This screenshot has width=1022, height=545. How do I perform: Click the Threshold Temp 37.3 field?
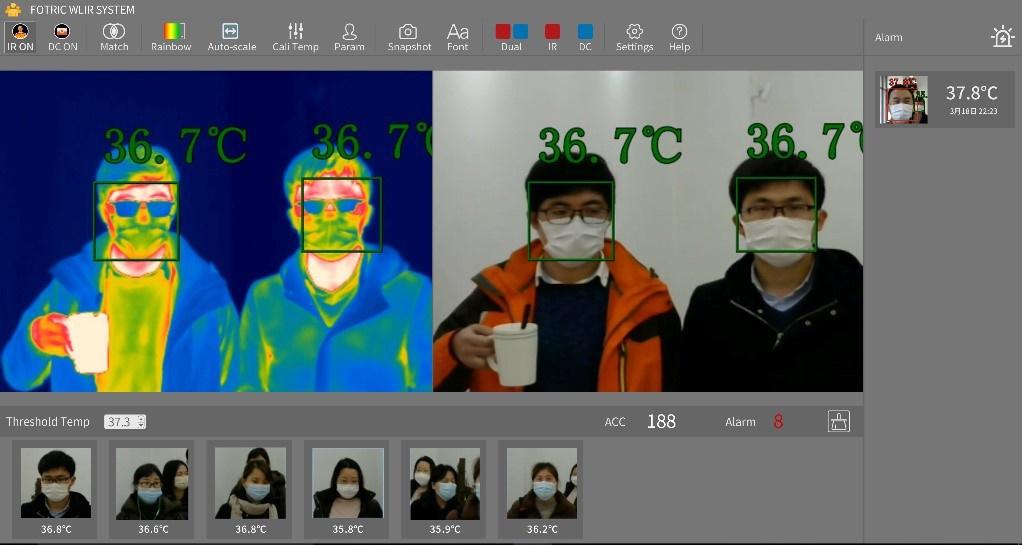120,422
